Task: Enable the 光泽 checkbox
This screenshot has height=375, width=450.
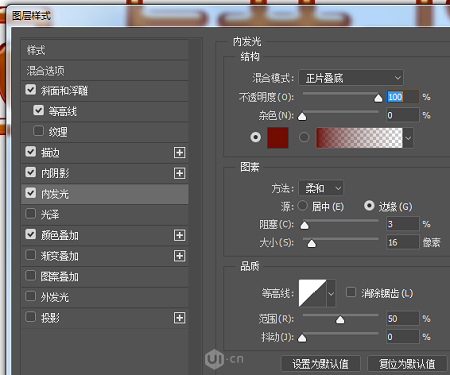Action: click(x=31, y=213)
